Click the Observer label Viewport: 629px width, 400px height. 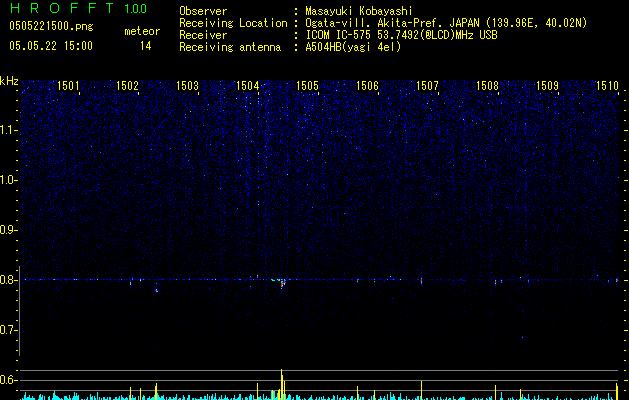(203, 11)
